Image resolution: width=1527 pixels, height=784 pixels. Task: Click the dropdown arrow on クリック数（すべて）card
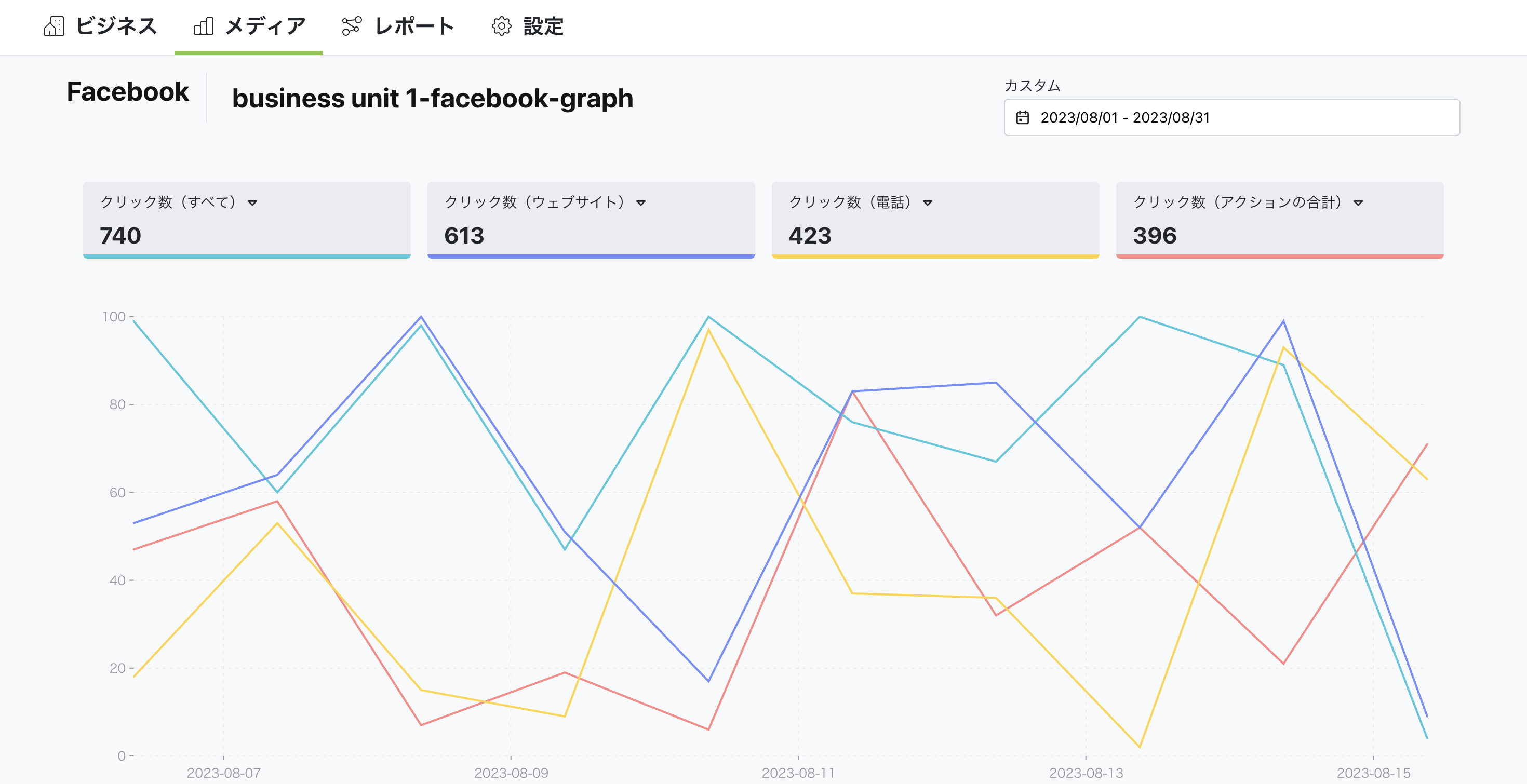click(x=253, y=204)
